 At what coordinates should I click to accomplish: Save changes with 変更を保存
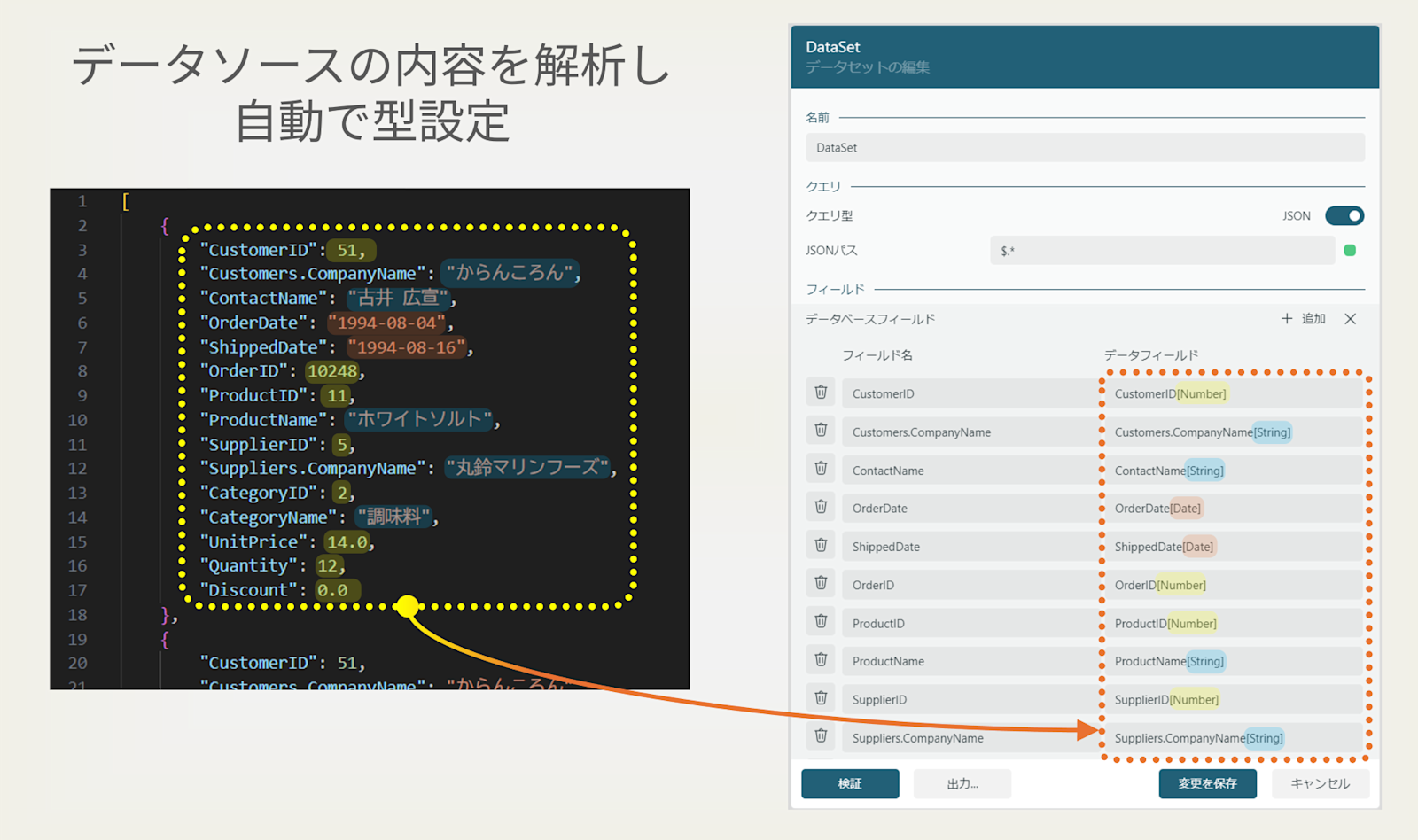(1207, 783)
